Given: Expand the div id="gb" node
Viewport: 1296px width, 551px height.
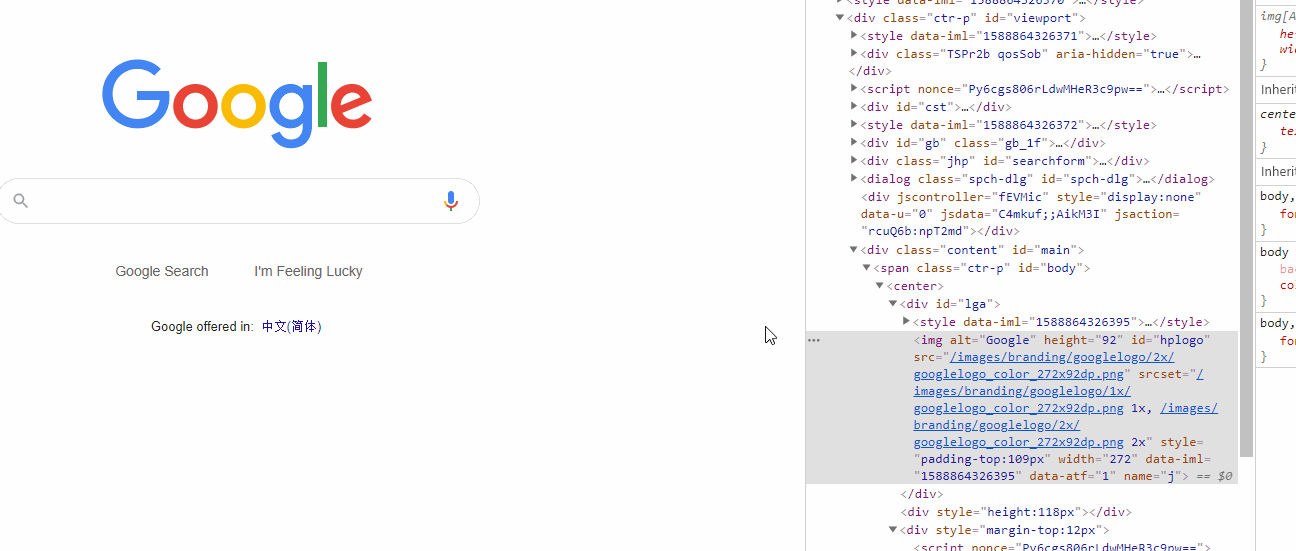Looking at the screenshot, I should 854,142.
